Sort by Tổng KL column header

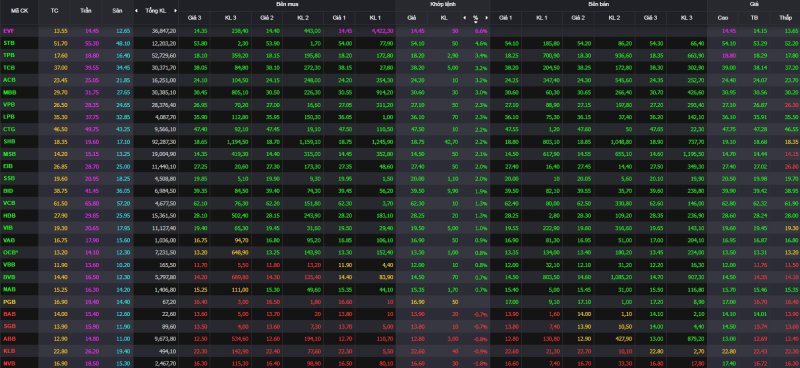(x=155, y=10)
